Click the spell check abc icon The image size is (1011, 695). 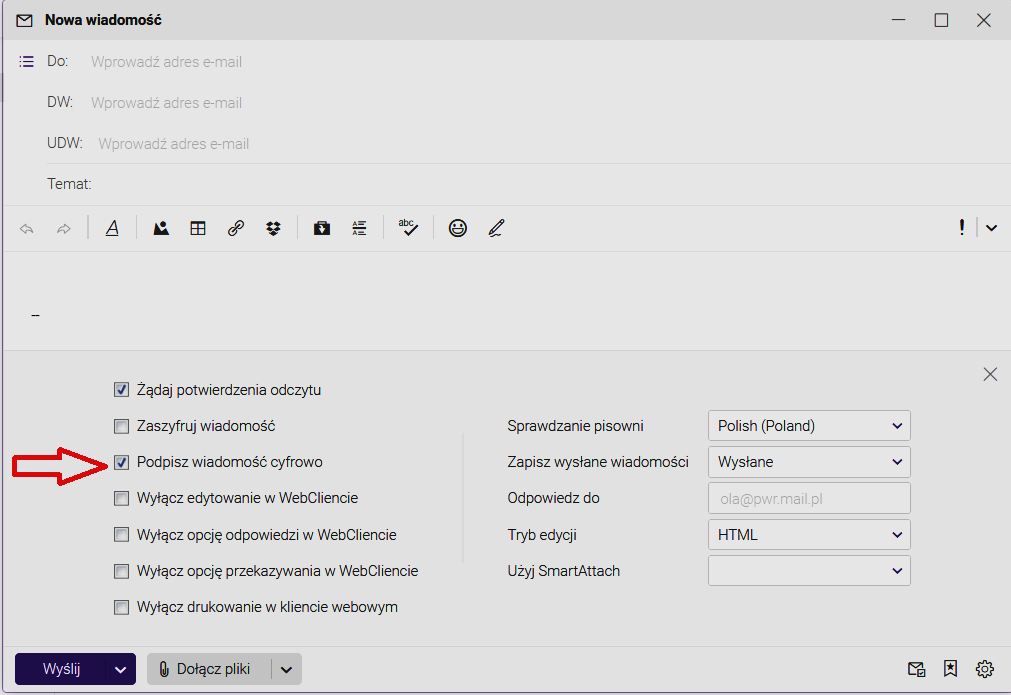point(408,228)
